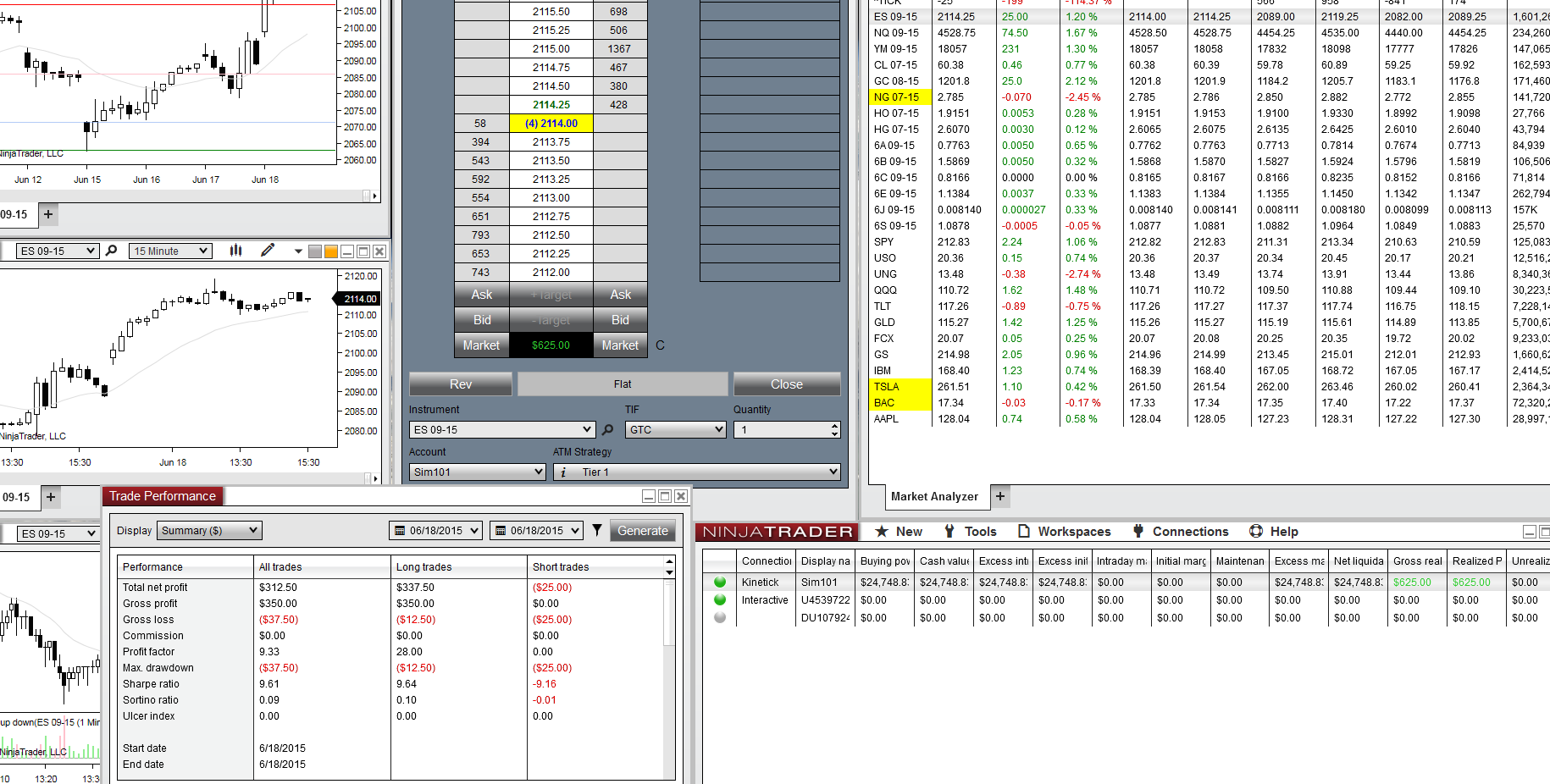Click the info icon in ATM Strategy selector
The image size is (1550, 784).
pos(563,472)
